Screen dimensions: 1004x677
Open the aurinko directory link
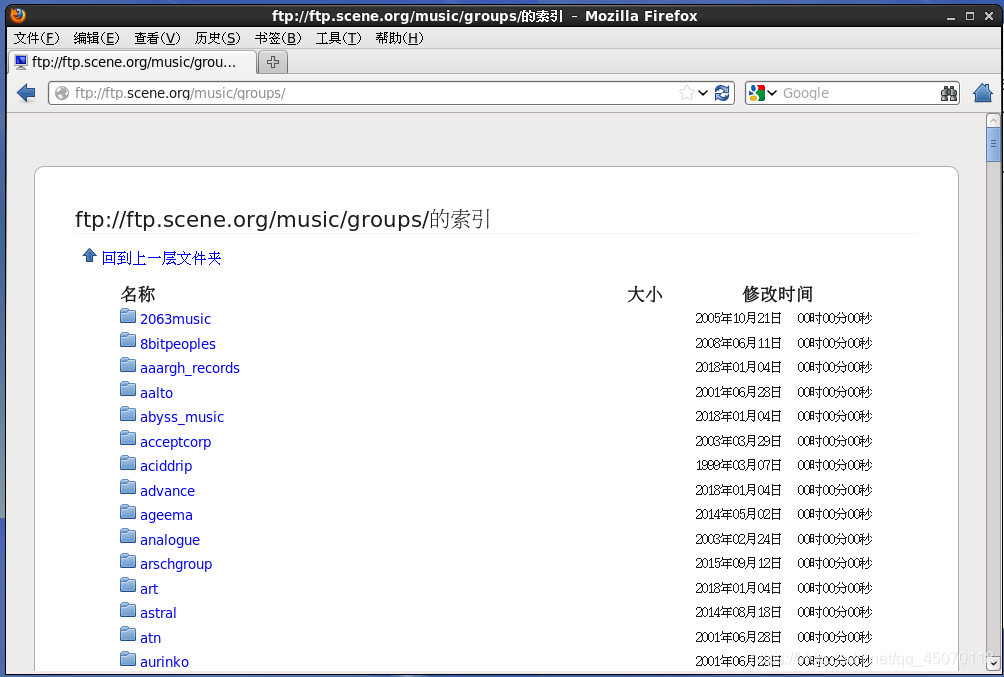[x=165, y=662]
